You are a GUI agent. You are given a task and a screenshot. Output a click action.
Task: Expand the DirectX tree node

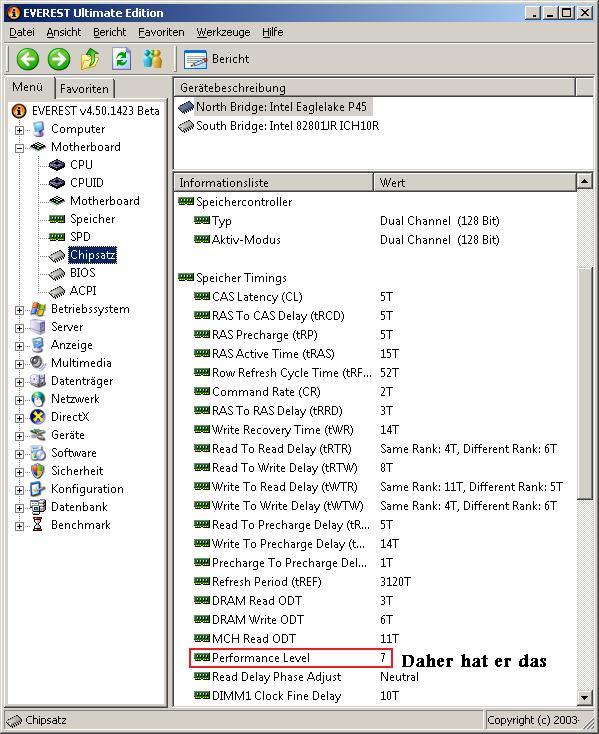point(19,418)
